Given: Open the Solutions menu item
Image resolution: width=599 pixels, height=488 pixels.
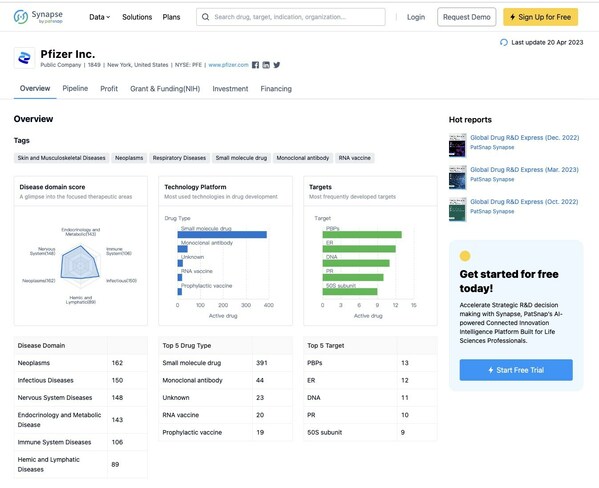Looking at the screenshot, I should (137, 17).
